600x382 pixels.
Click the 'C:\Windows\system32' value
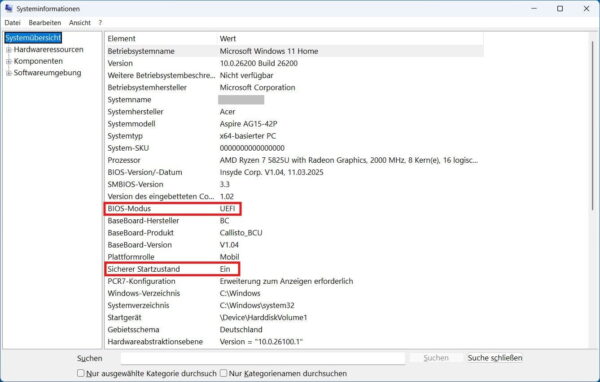pos(257,305)
